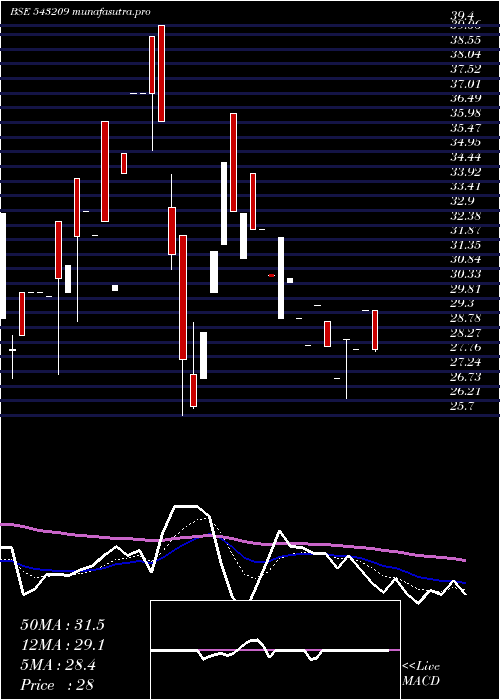Viewport: 500px width, 700px height.
Task: Click the 26.21 price axis label
Action: coord(465,392)
